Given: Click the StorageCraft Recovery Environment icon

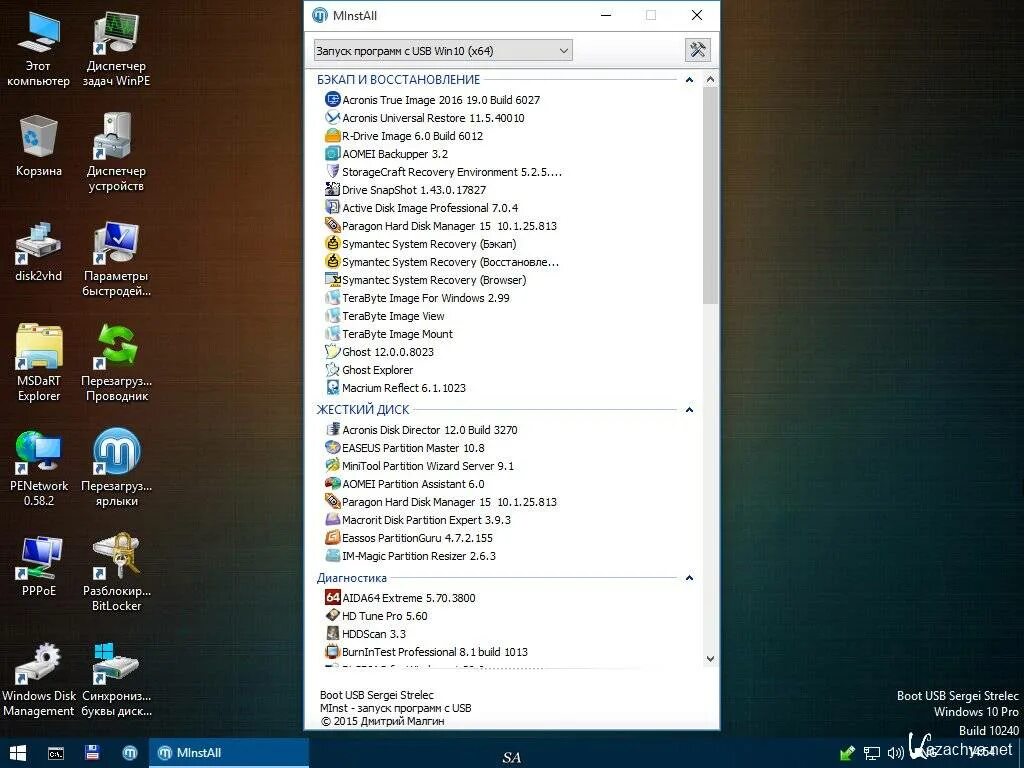Looking at the screenshot, I should pyautogui.click(x=332, y=172).
